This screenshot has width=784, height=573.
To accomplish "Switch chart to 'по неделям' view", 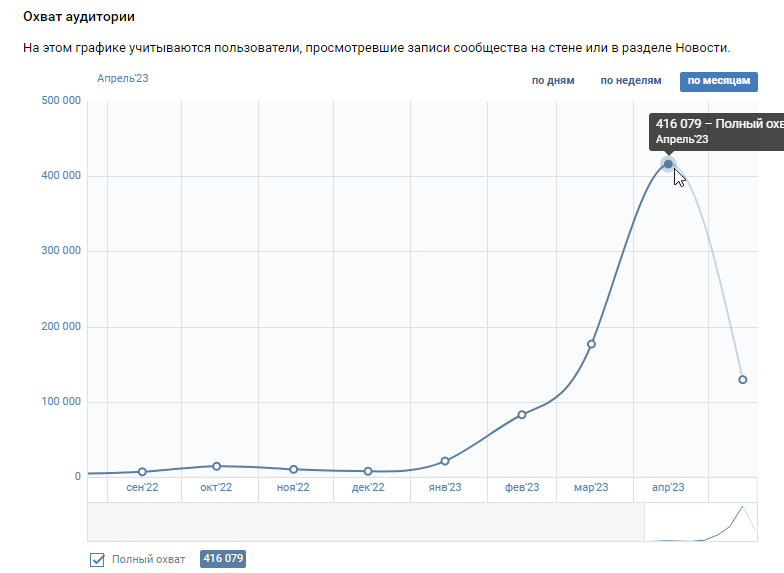I will [631, 81].
